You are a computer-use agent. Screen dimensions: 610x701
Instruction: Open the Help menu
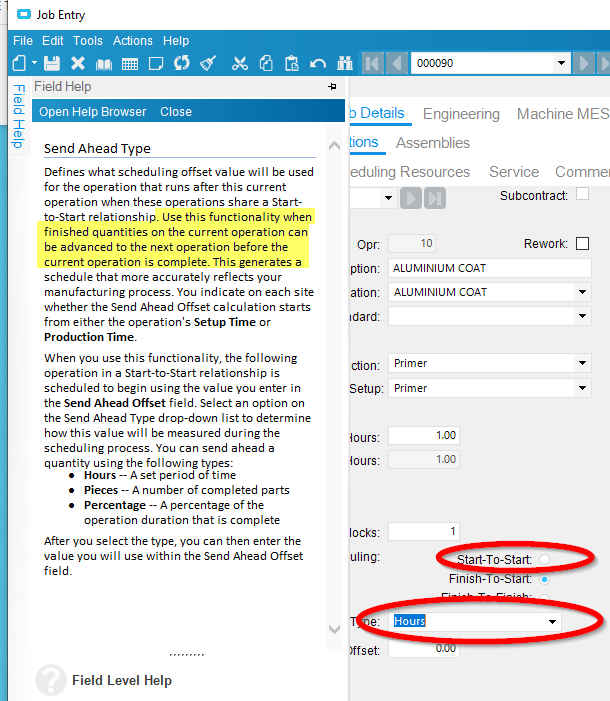(x=176, y=41)
